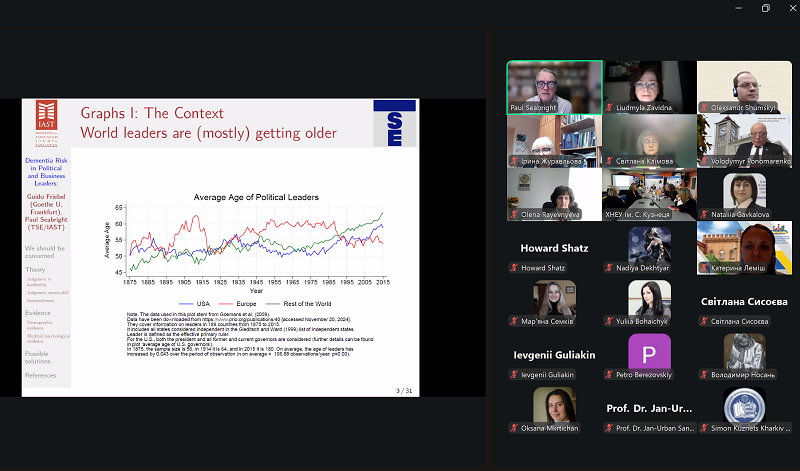Select Olena Rayevnyeva's video tile
800x471 pixels.
[554, 195]
